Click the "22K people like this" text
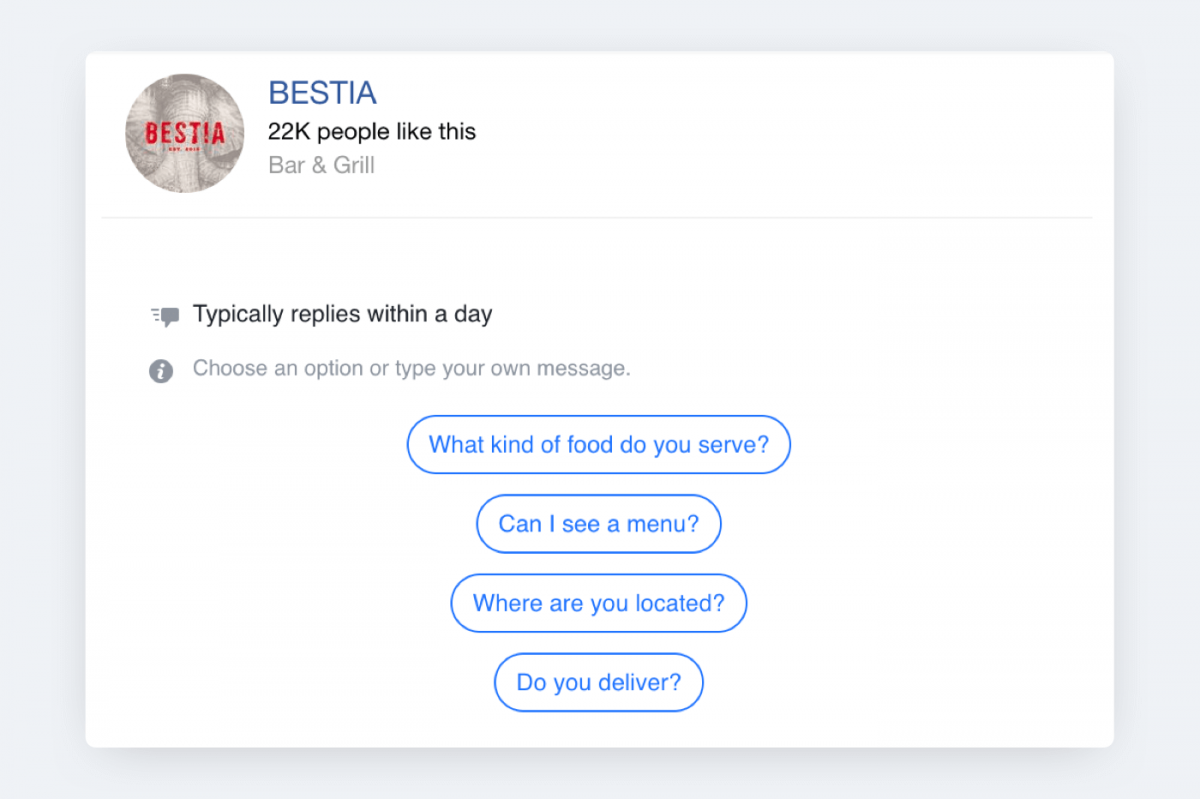Viewport: 1200px width, 799px height. click(372, 132)
